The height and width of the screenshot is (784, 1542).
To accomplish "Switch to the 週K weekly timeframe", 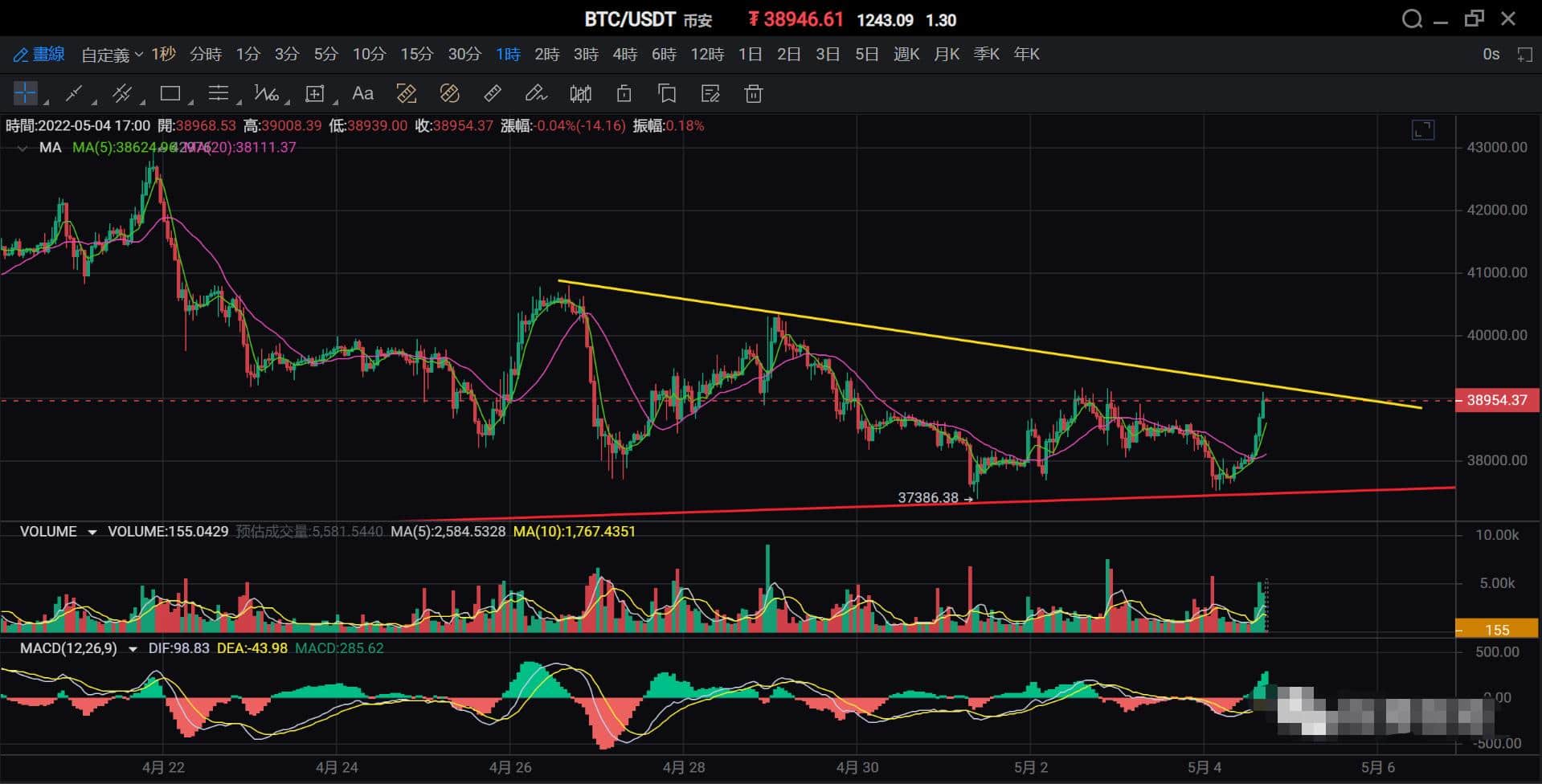I will [x=906, y=54].
